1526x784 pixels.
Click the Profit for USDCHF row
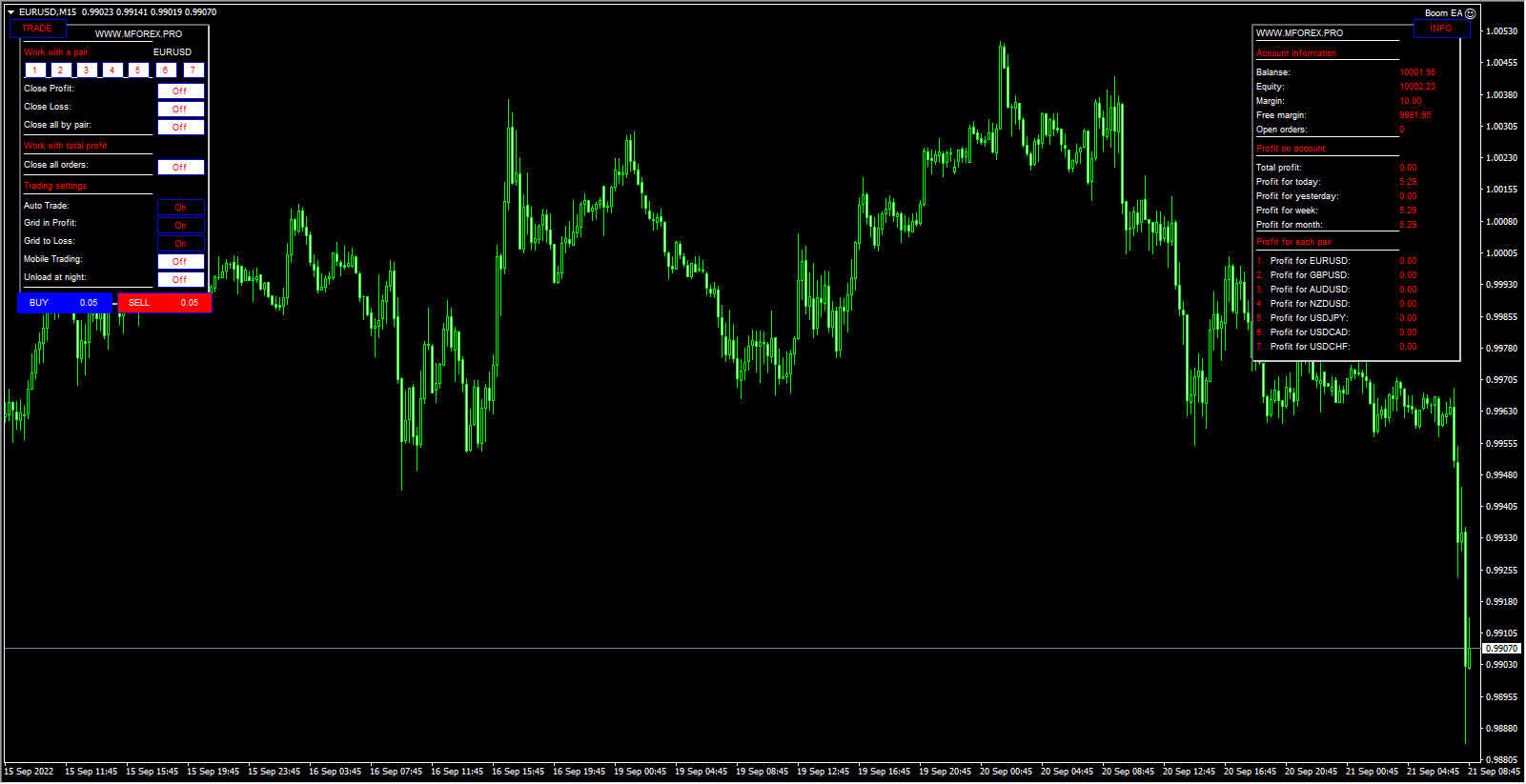[1336, 347]
